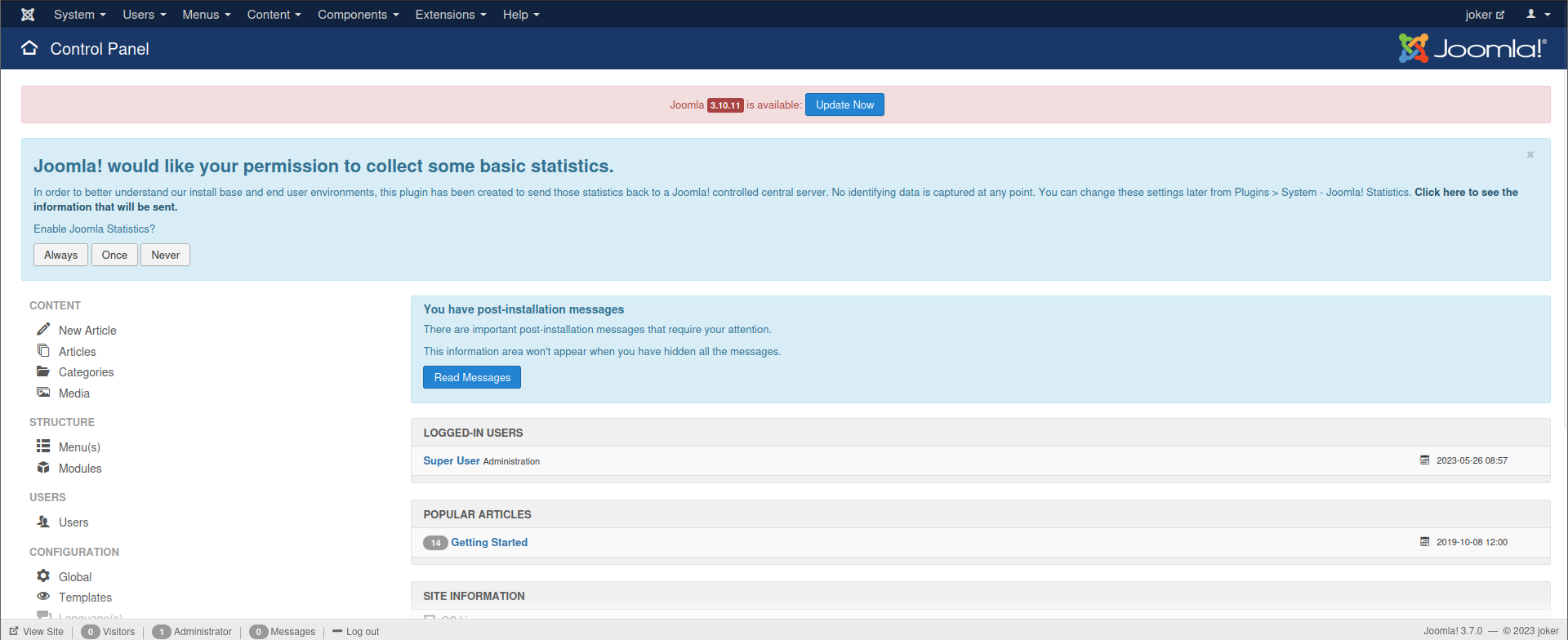Image resolution: width=1568 pixels, height=640 pixels.
Task: Click the Global gear icon
Action: [x=43, y=576]
